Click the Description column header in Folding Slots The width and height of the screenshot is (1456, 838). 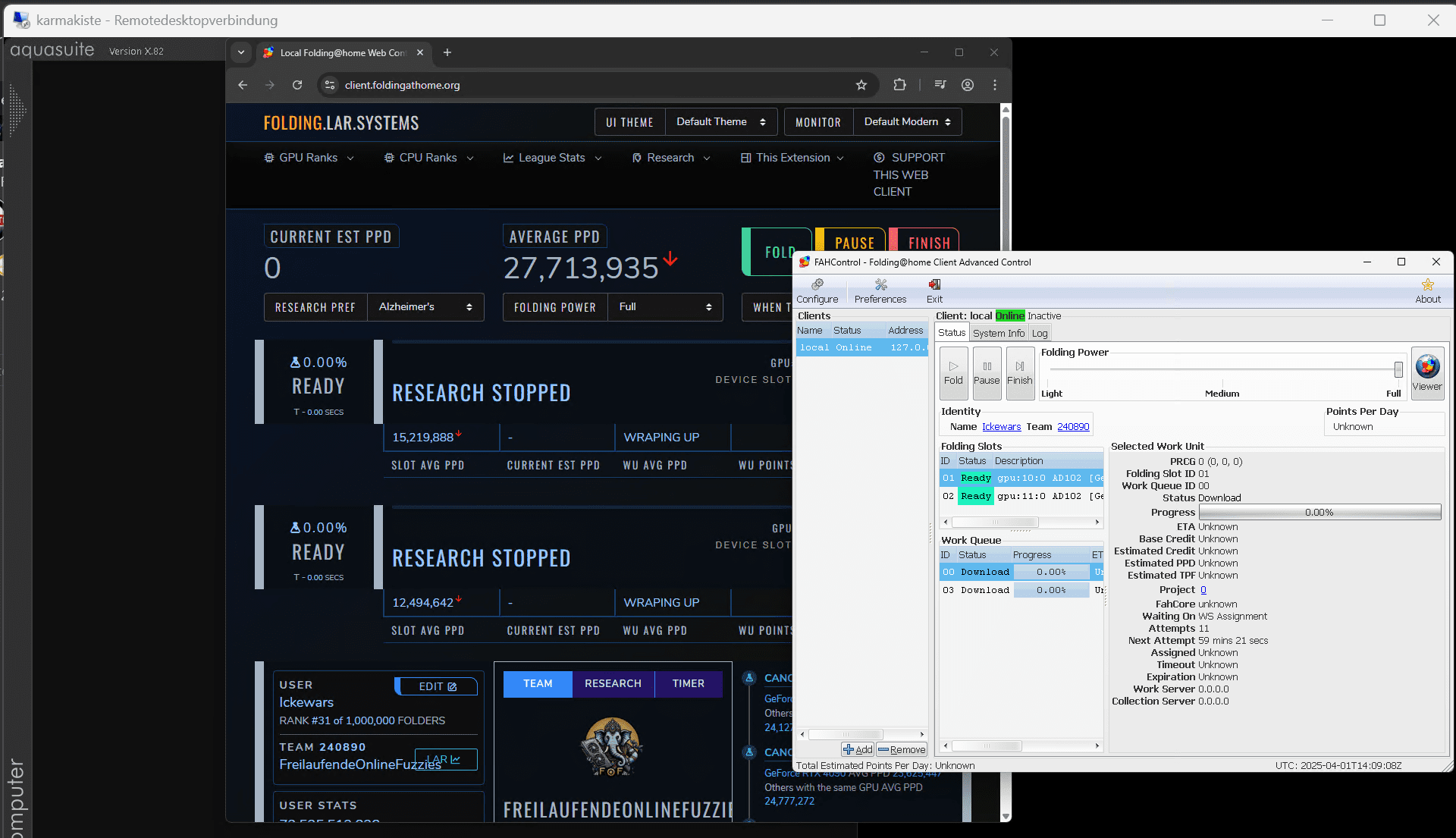(x=1046, y=461)
